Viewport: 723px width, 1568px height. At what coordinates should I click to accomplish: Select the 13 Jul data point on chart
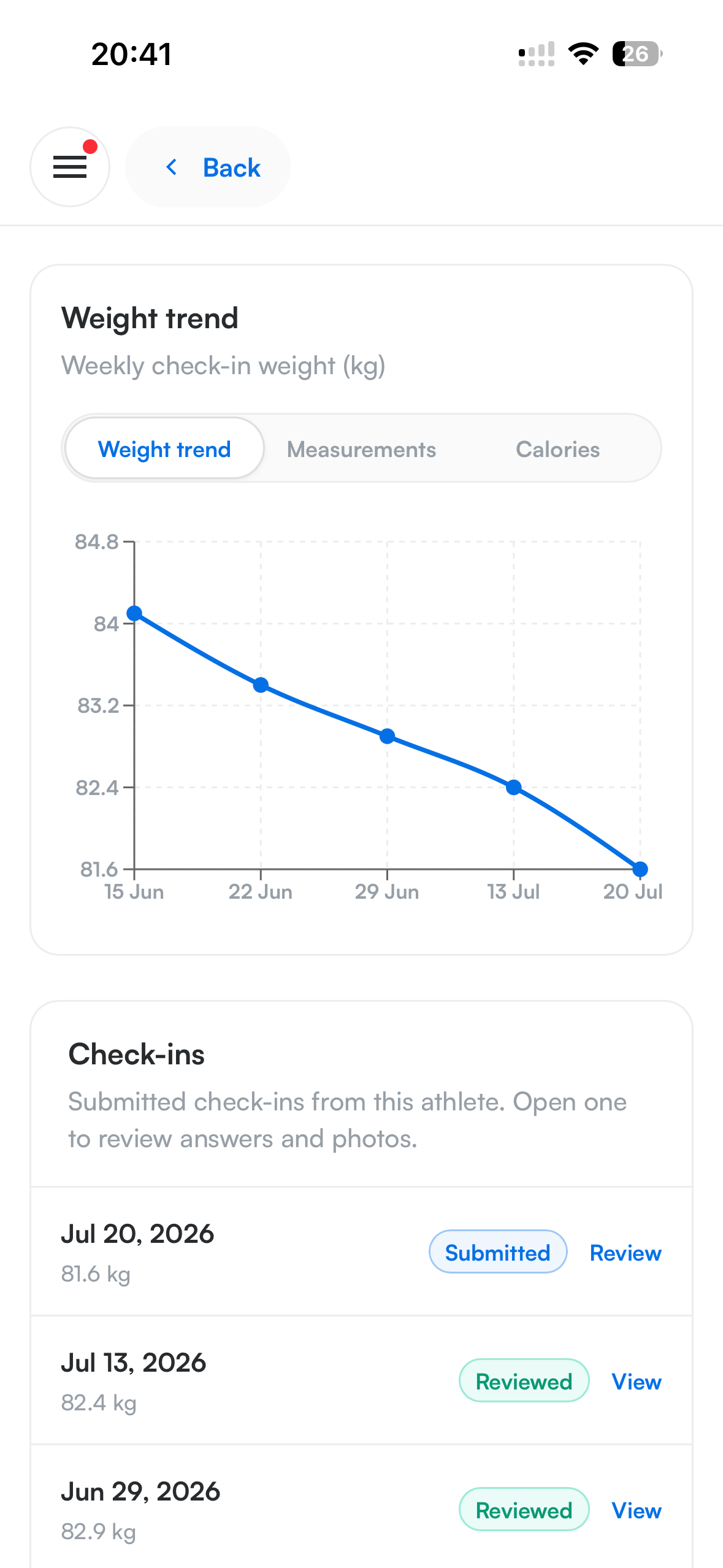click(514, 787)
